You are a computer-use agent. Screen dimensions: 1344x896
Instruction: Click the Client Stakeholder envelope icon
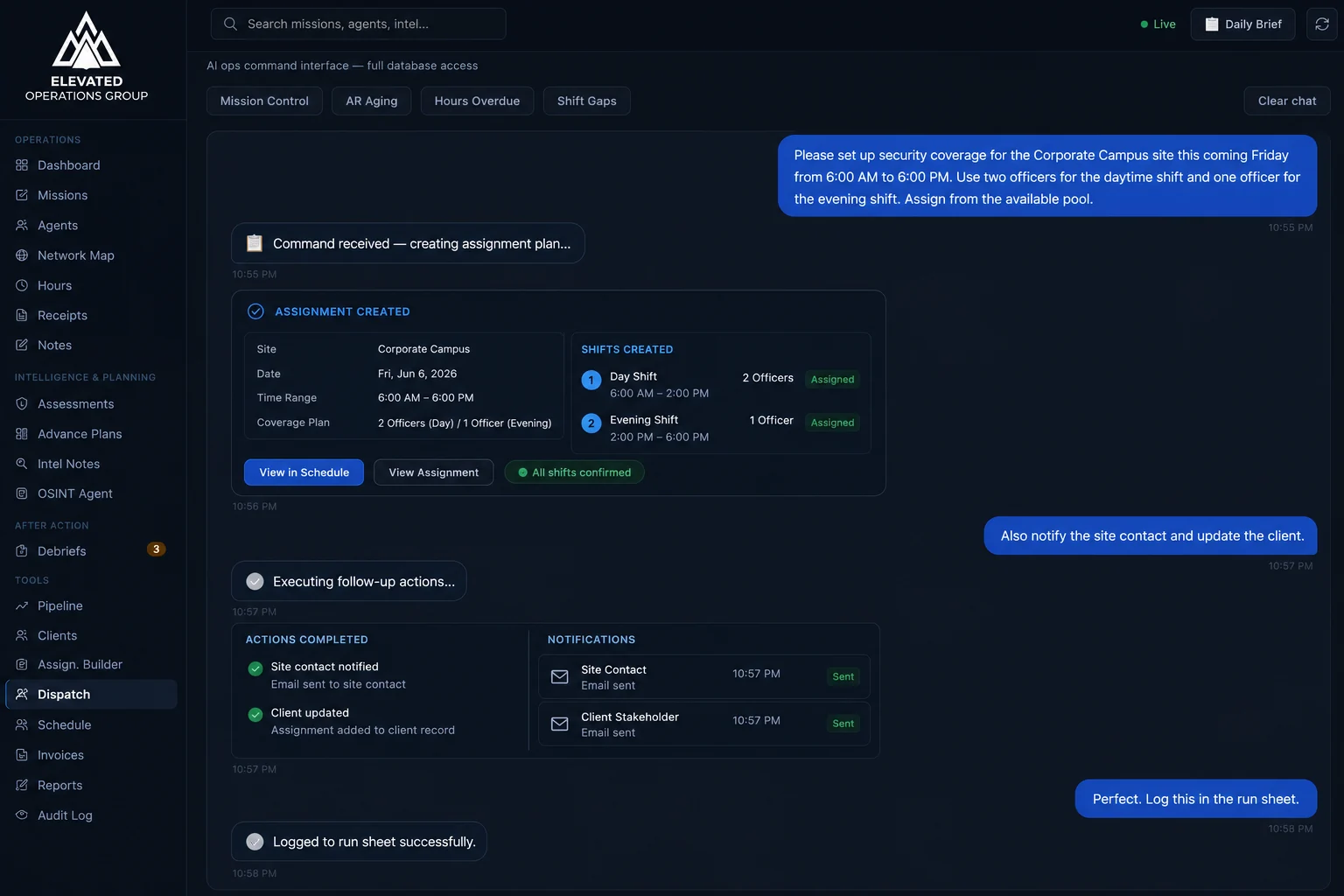(559, 724)
